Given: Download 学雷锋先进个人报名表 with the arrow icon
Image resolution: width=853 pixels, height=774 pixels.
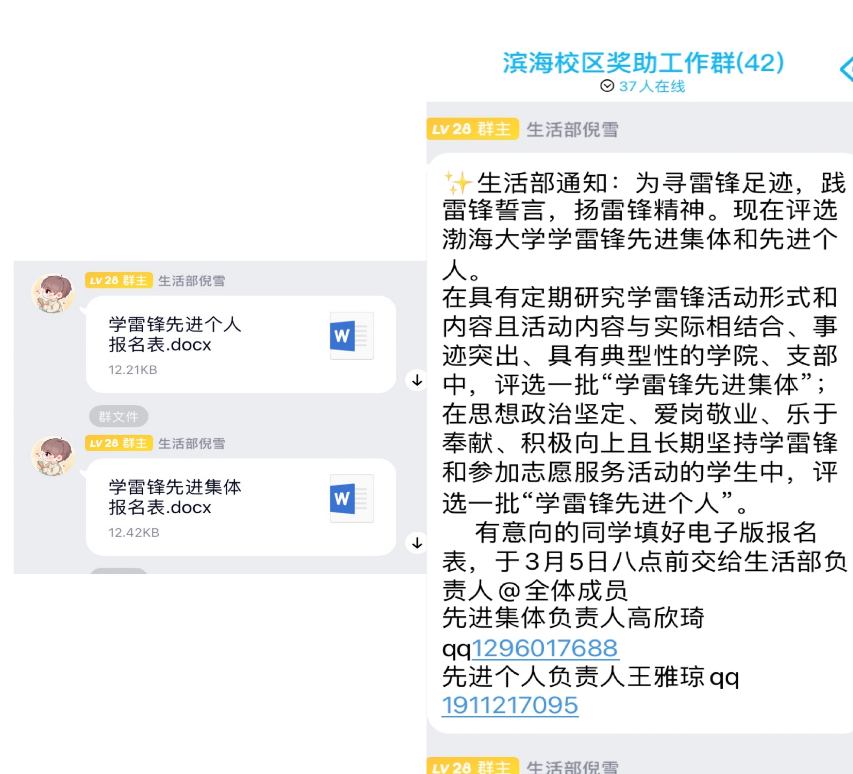Looking at the screenshot, I should pyautogui.click(x=417, y=380).
